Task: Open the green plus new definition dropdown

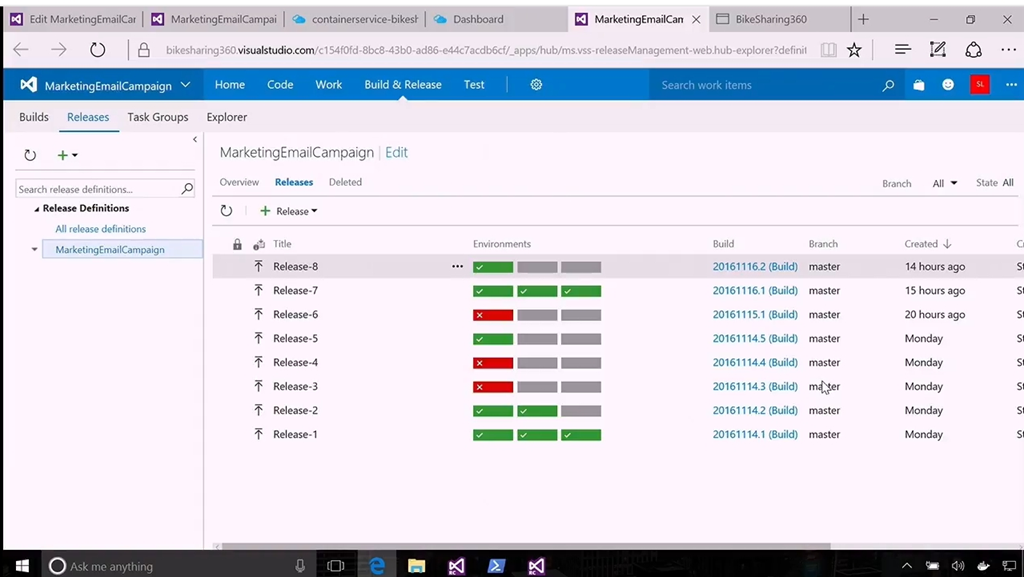Action: (x=67, y=155)
